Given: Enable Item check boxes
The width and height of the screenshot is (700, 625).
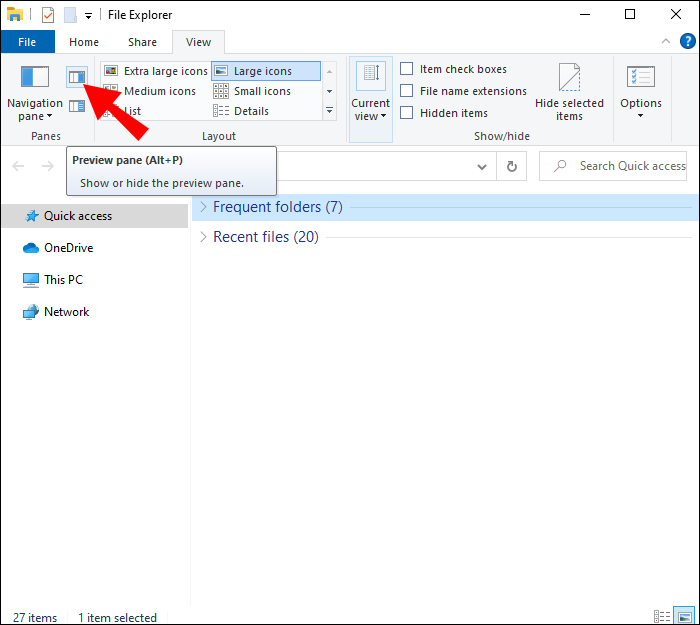Looking at the screenshot, I should tap(406, 69).
